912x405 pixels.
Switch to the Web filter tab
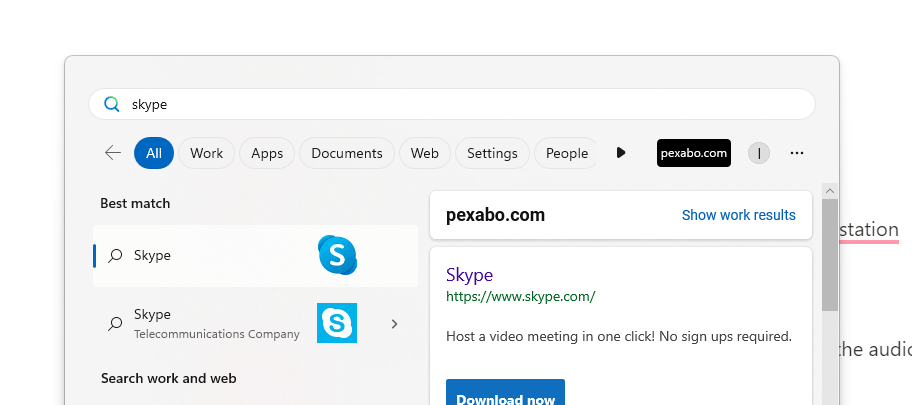(425, 153)
